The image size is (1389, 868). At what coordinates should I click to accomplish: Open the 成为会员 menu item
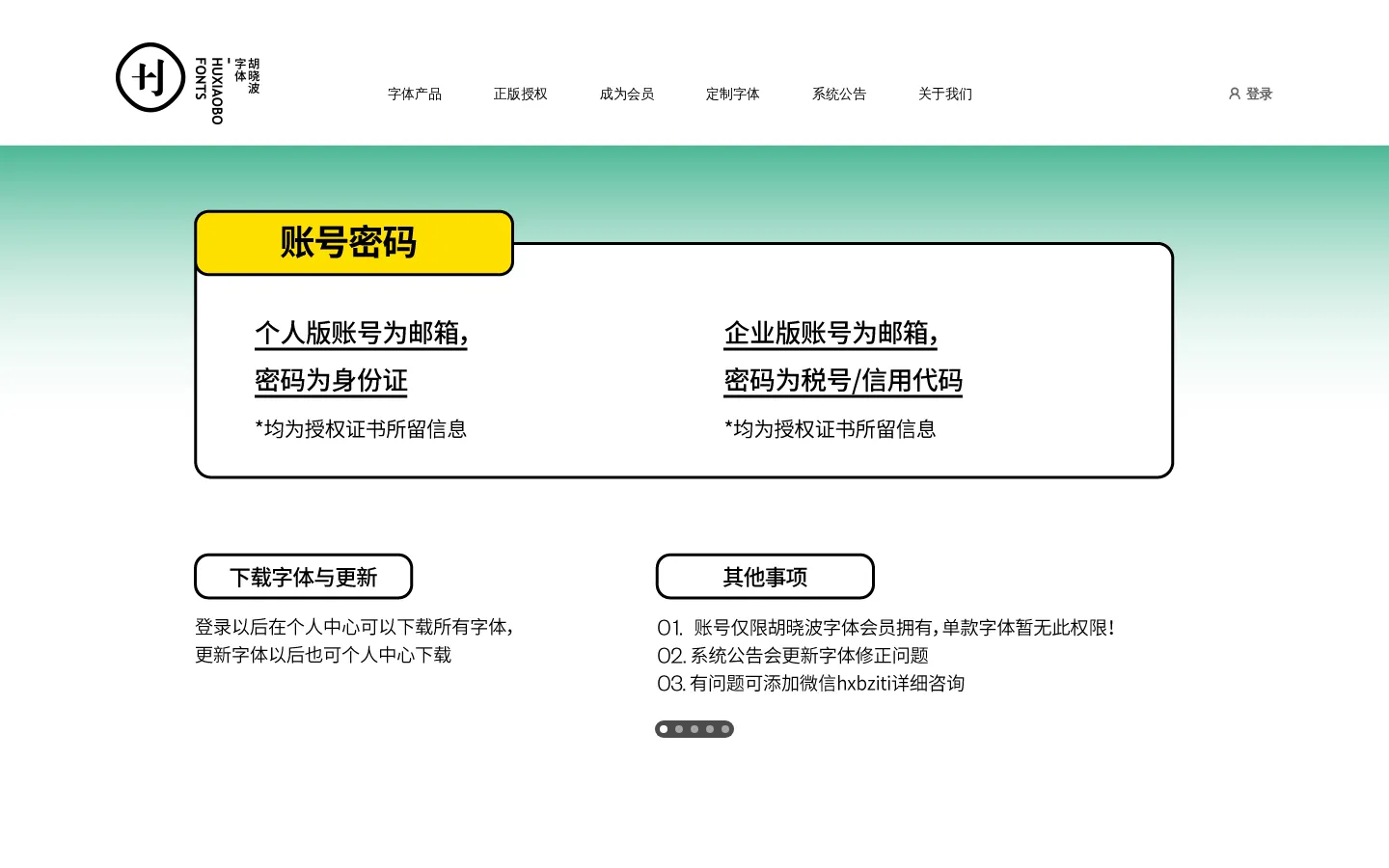[x=627, y=94]
